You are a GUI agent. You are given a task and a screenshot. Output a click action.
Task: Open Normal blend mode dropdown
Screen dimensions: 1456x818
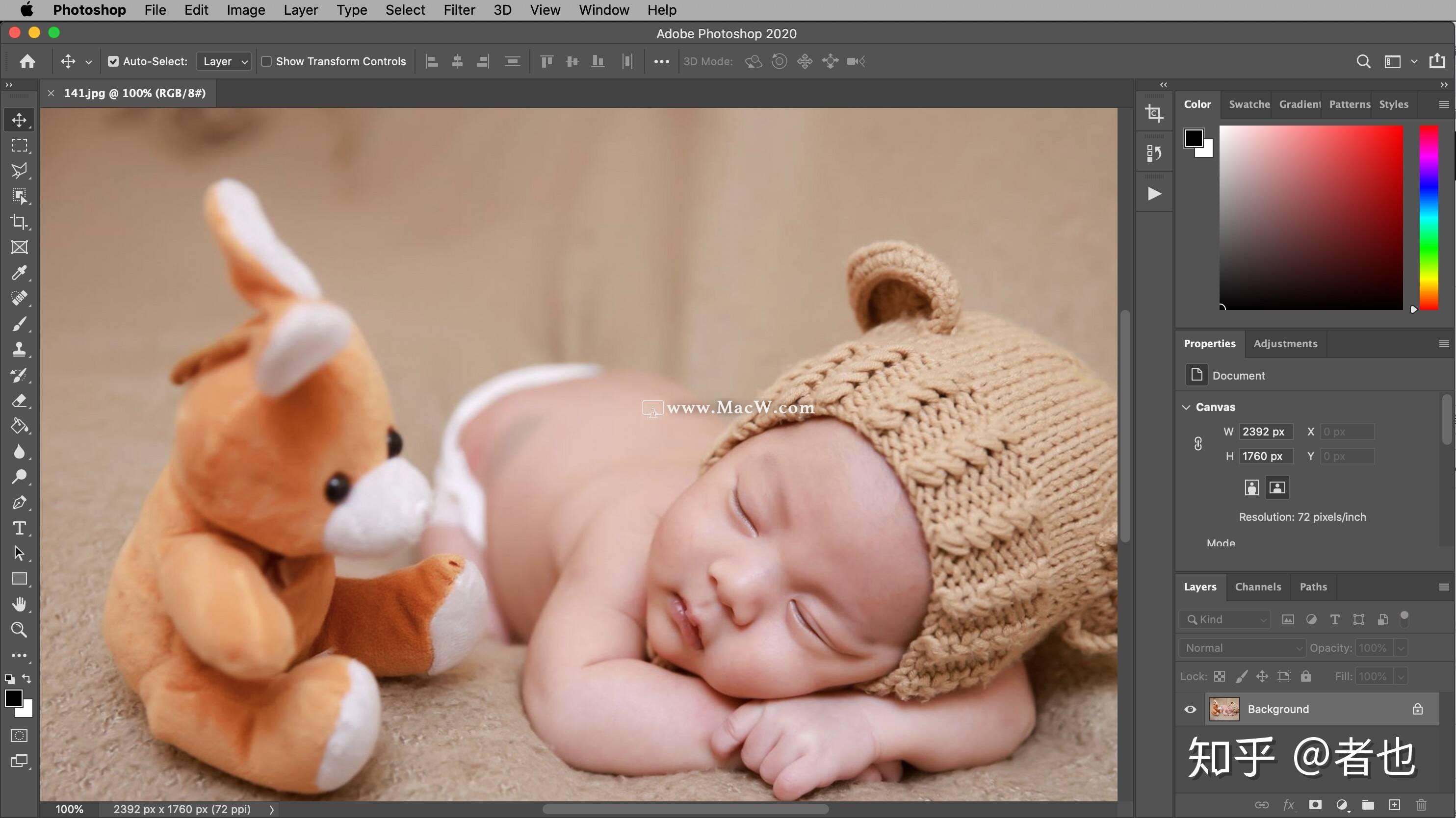pos(1242,648)
